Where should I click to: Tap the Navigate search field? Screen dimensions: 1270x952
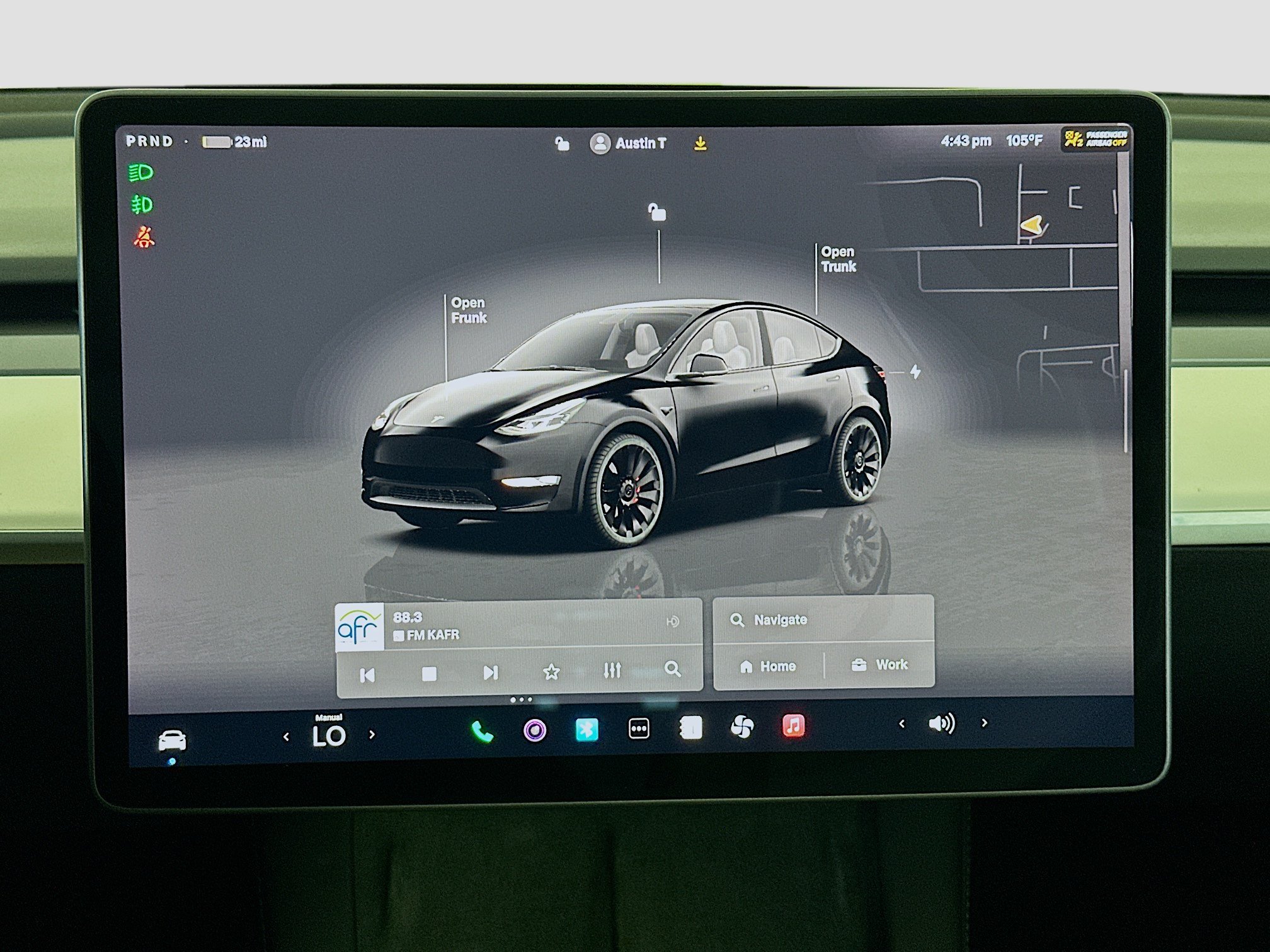(823, 620)
